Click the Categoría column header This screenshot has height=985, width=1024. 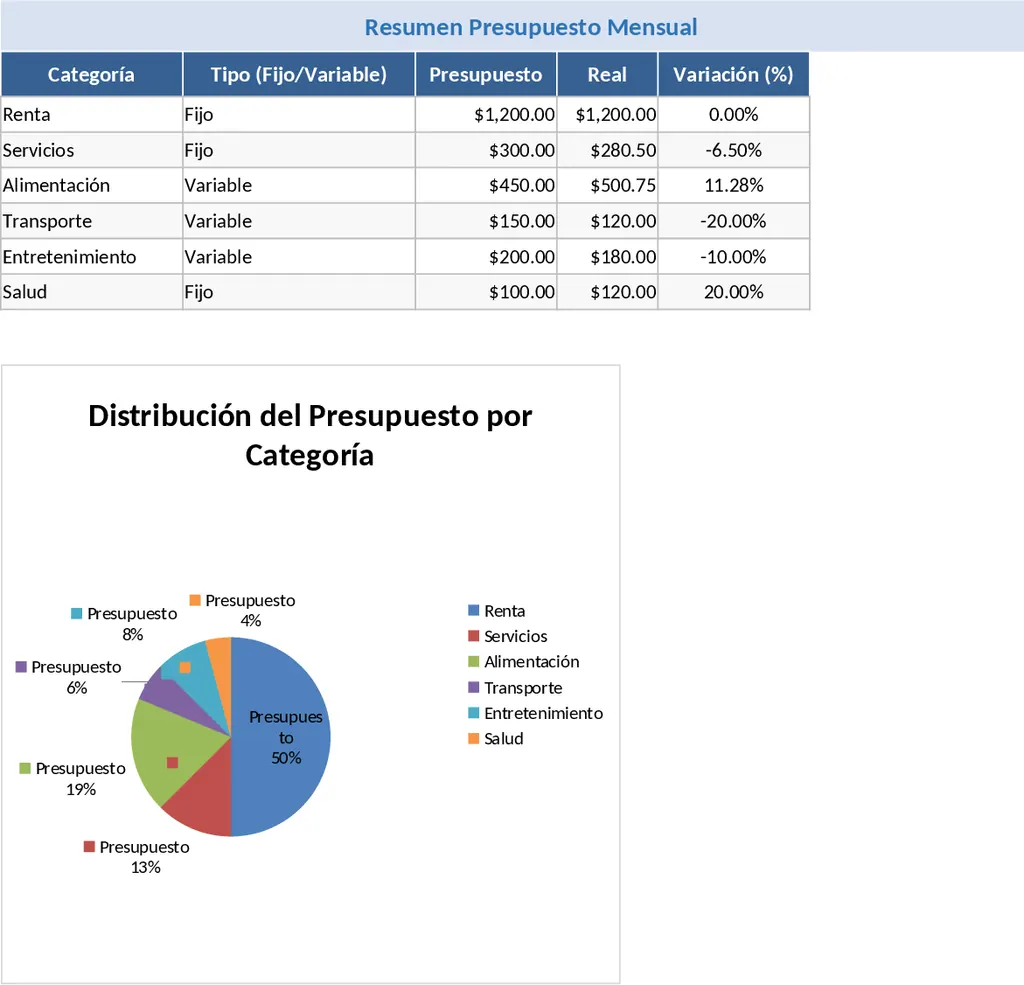(x=91, y=74)
